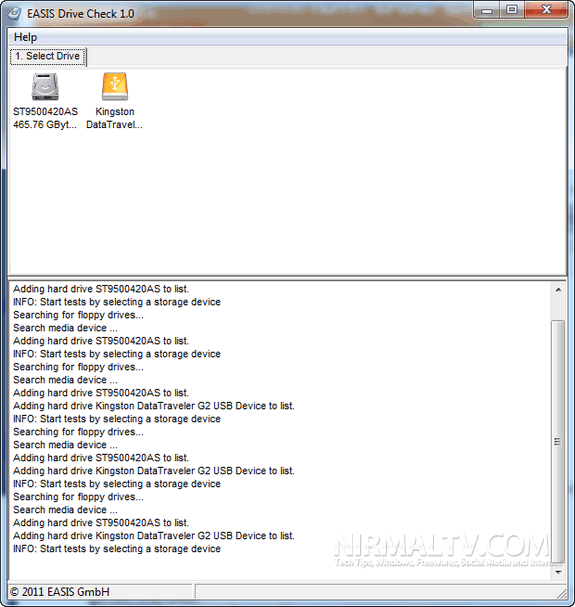575x607 pixels.
Task: Select the Kingston DataTraveler USB drive icon
Action: [x=115, y=86]
